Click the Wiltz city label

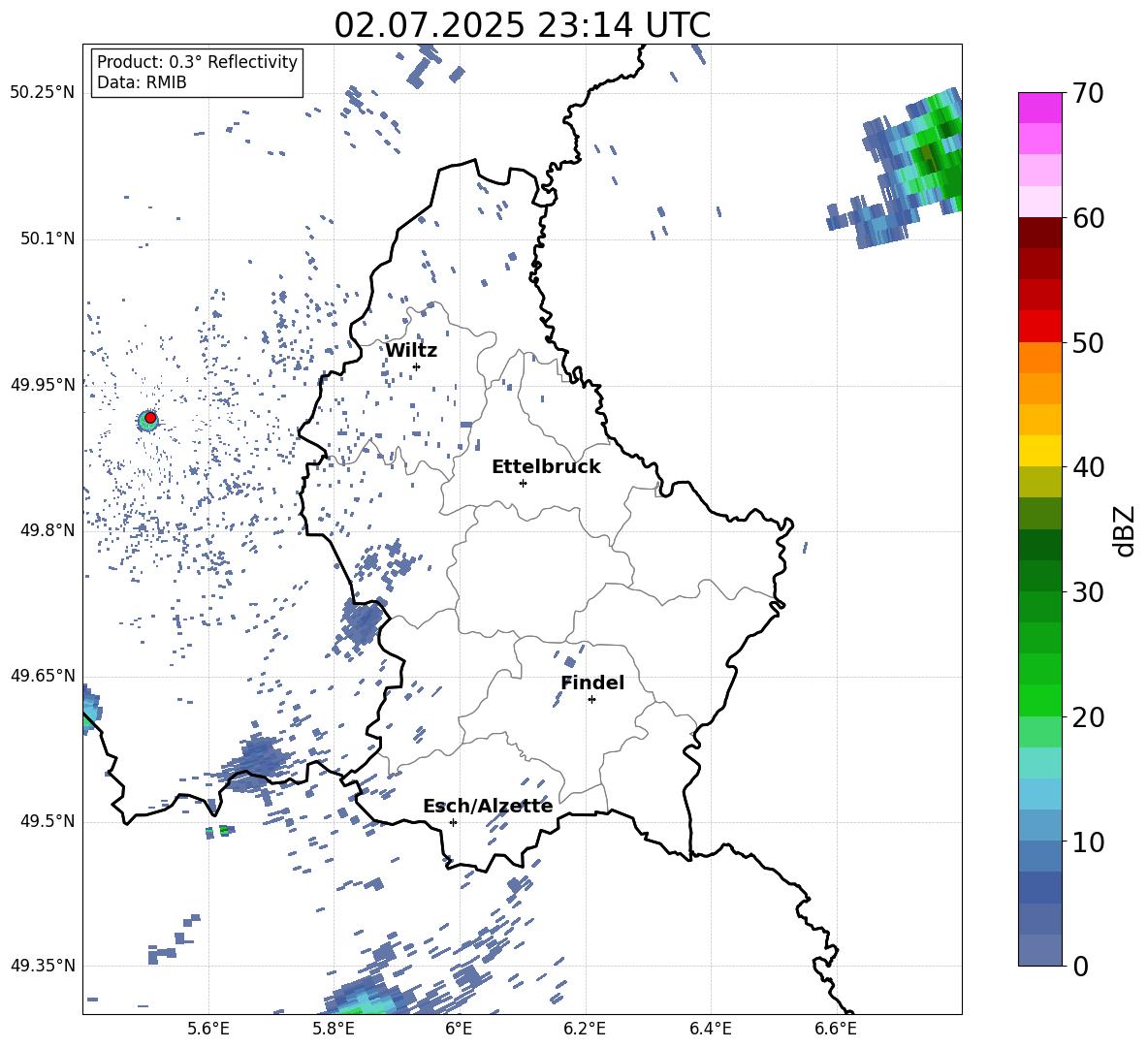(411, 351)
